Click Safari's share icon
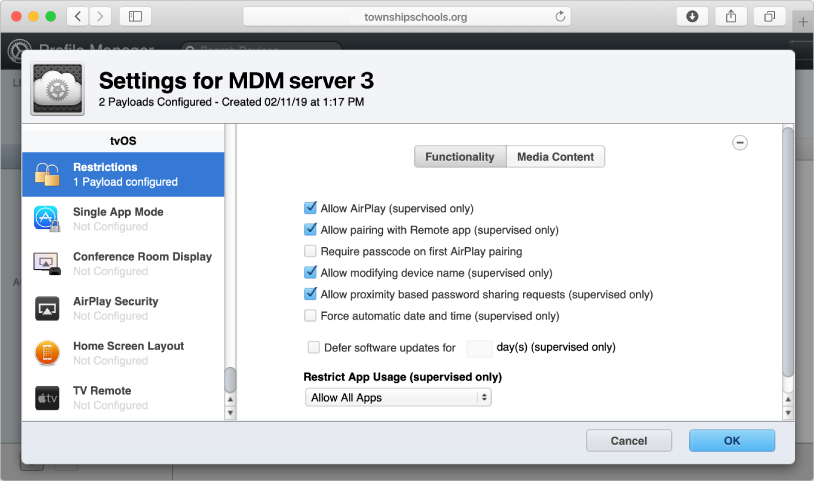This screenshot has width=814, height=481. 731,16
